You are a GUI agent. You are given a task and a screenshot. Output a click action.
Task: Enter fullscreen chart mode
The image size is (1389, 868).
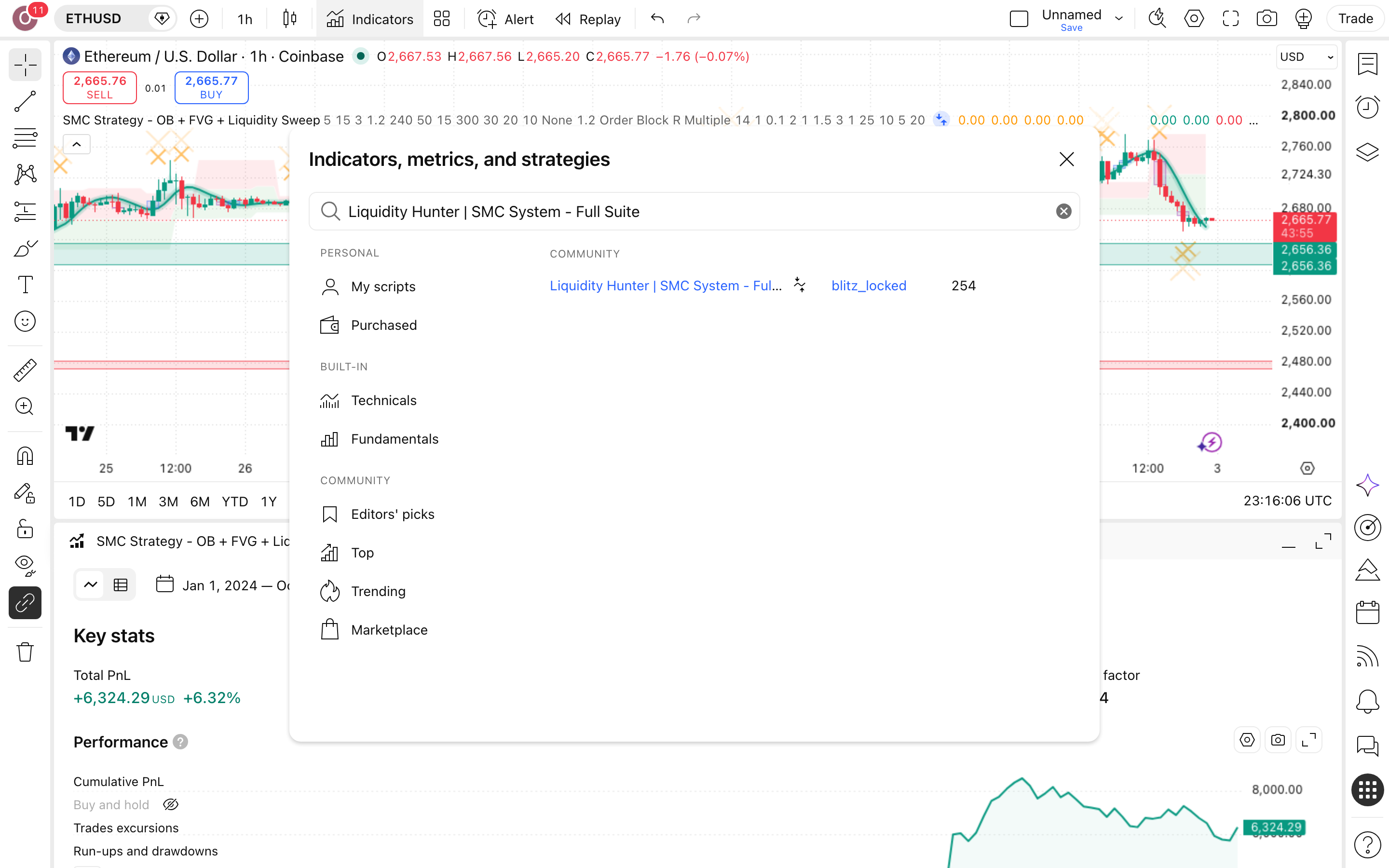click(1230, 19)
